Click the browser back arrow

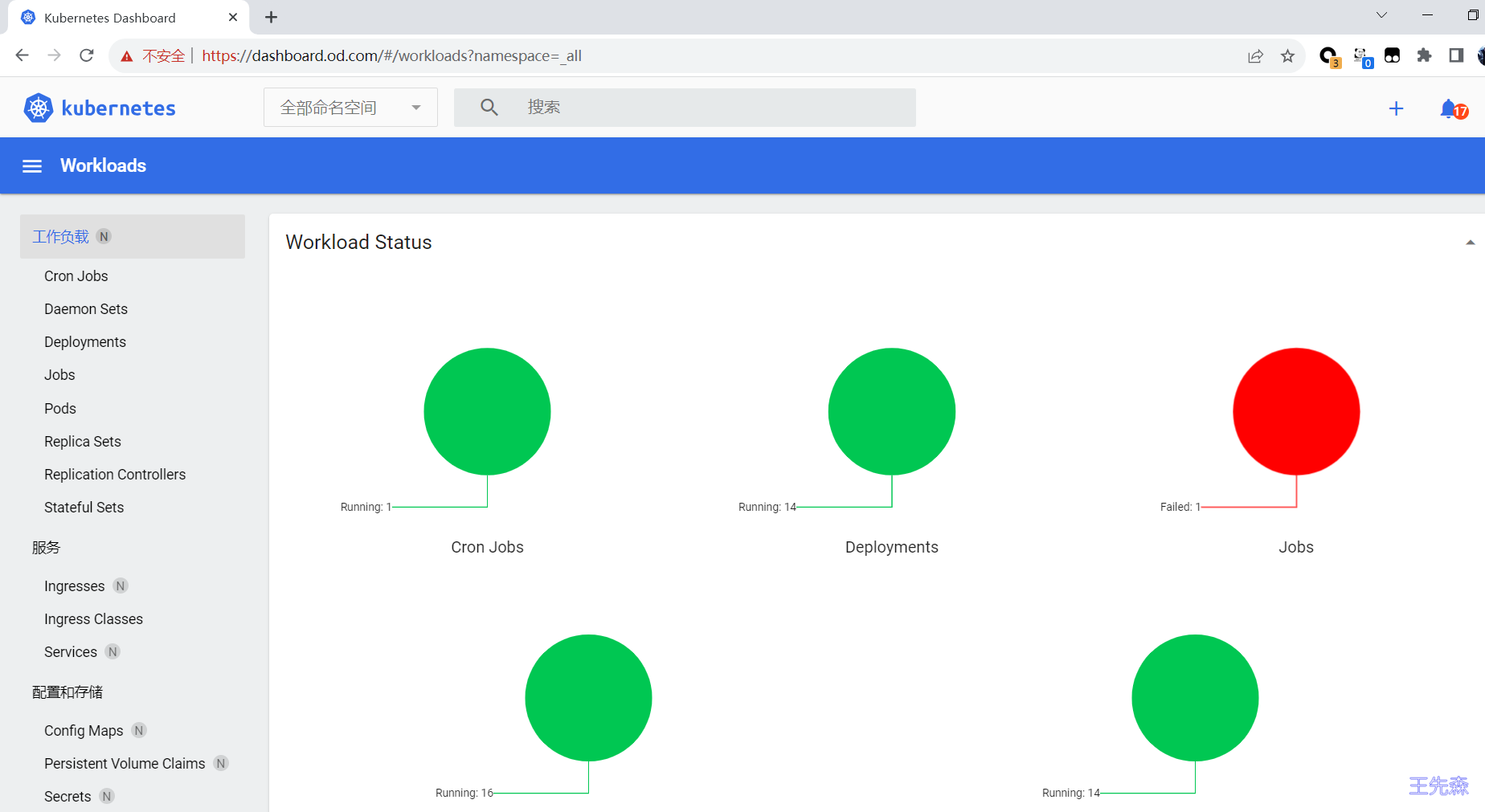click(x=22, y=55)
